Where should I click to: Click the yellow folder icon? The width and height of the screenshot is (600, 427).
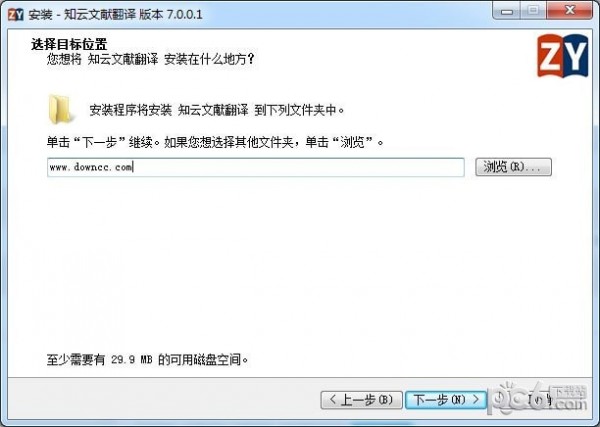[x=60, y=110]
